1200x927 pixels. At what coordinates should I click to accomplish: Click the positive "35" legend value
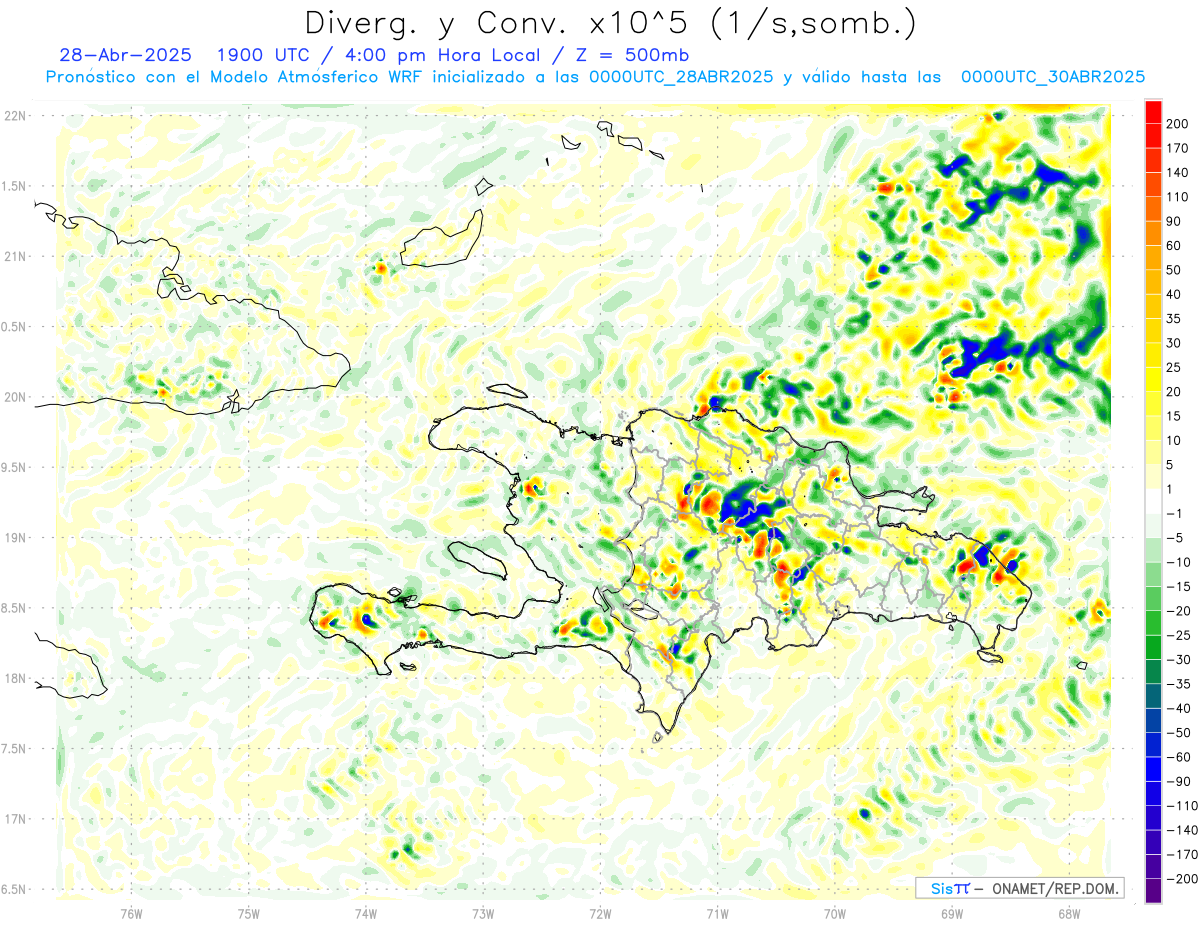point(1174,319)
